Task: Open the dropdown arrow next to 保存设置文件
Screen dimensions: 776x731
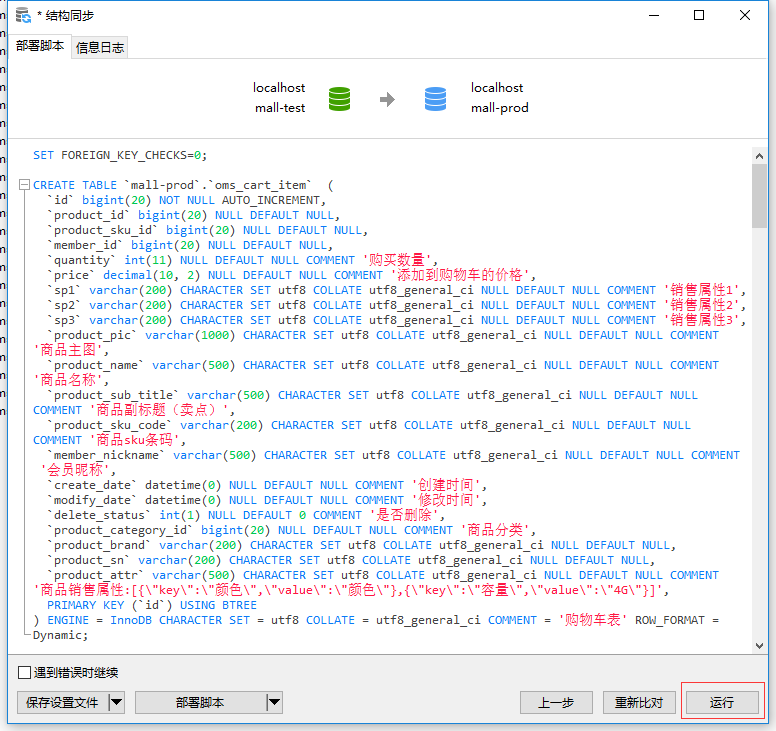Action: 116,703
